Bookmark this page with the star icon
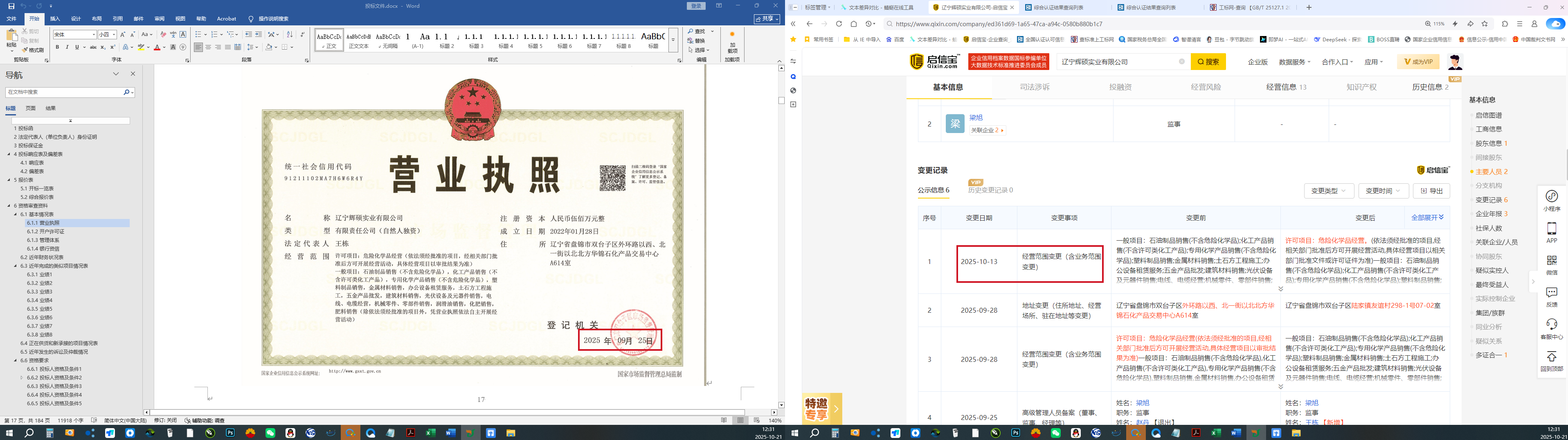This screenshot has height=440, width=1568. click(x=1485, y=24)
